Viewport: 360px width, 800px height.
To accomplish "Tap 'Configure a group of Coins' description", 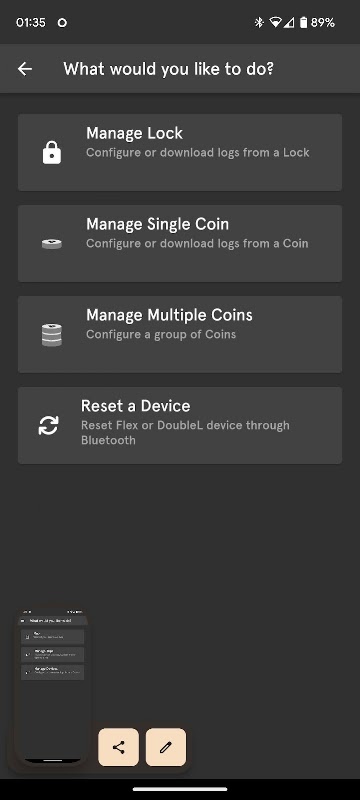I will 161,335.
